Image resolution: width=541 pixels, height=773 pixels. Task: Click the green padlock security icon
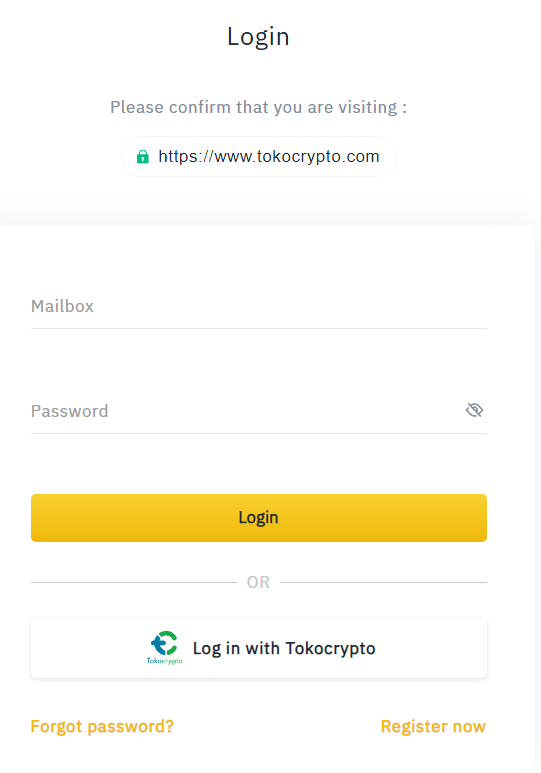143,157
